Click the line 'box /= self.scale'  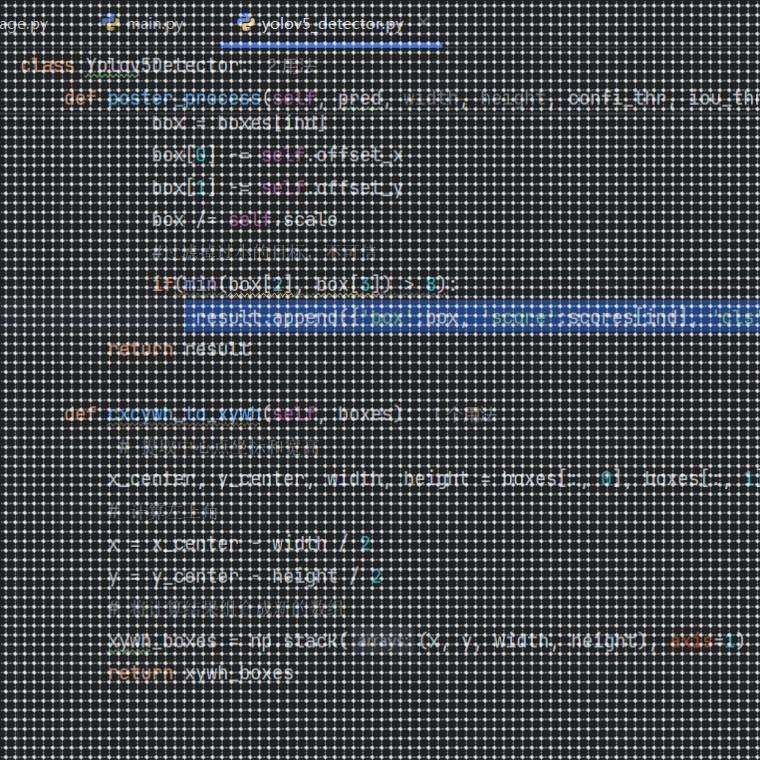coord(244,220)
